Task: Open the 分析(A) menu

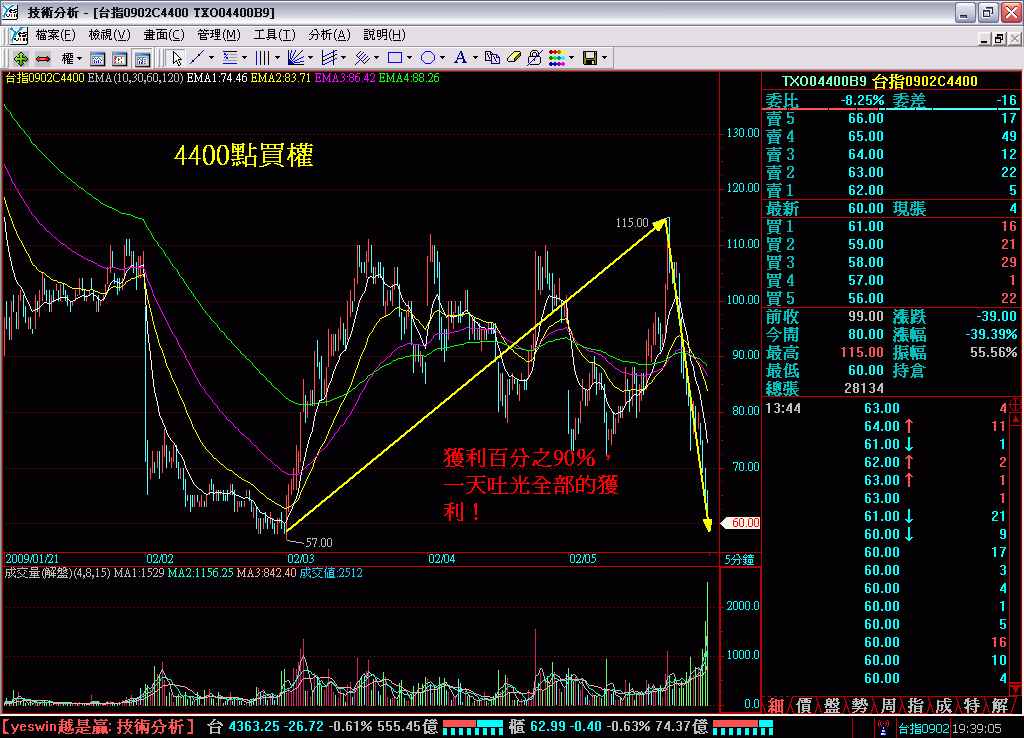Action: coord(329,35)
